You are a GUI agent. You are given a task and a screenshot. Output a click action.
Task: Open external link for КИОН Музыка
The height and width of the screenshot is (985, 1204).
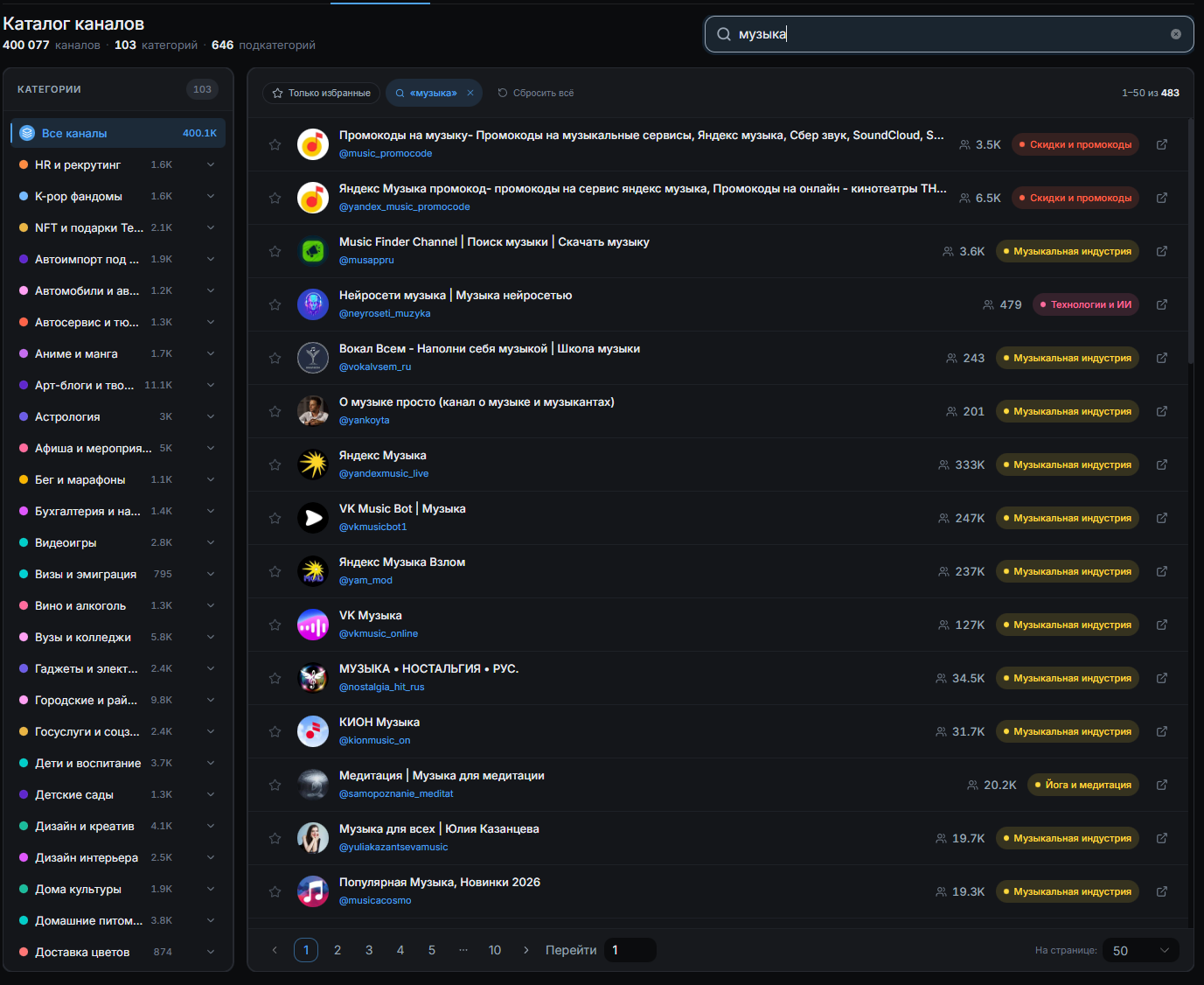pyautogui.click(x=1162, y=731)
